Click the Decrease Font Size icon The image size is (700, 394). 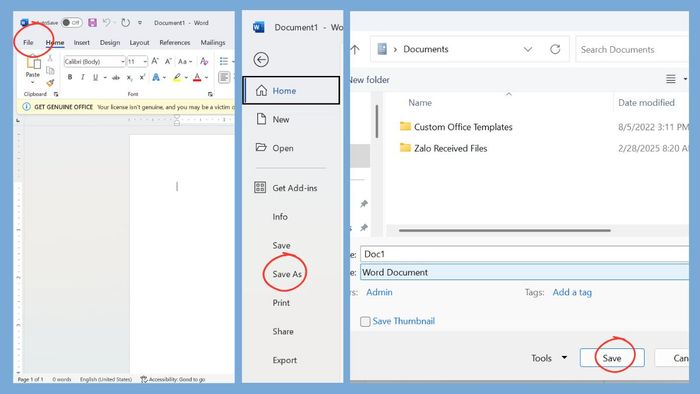pos(168,61)
